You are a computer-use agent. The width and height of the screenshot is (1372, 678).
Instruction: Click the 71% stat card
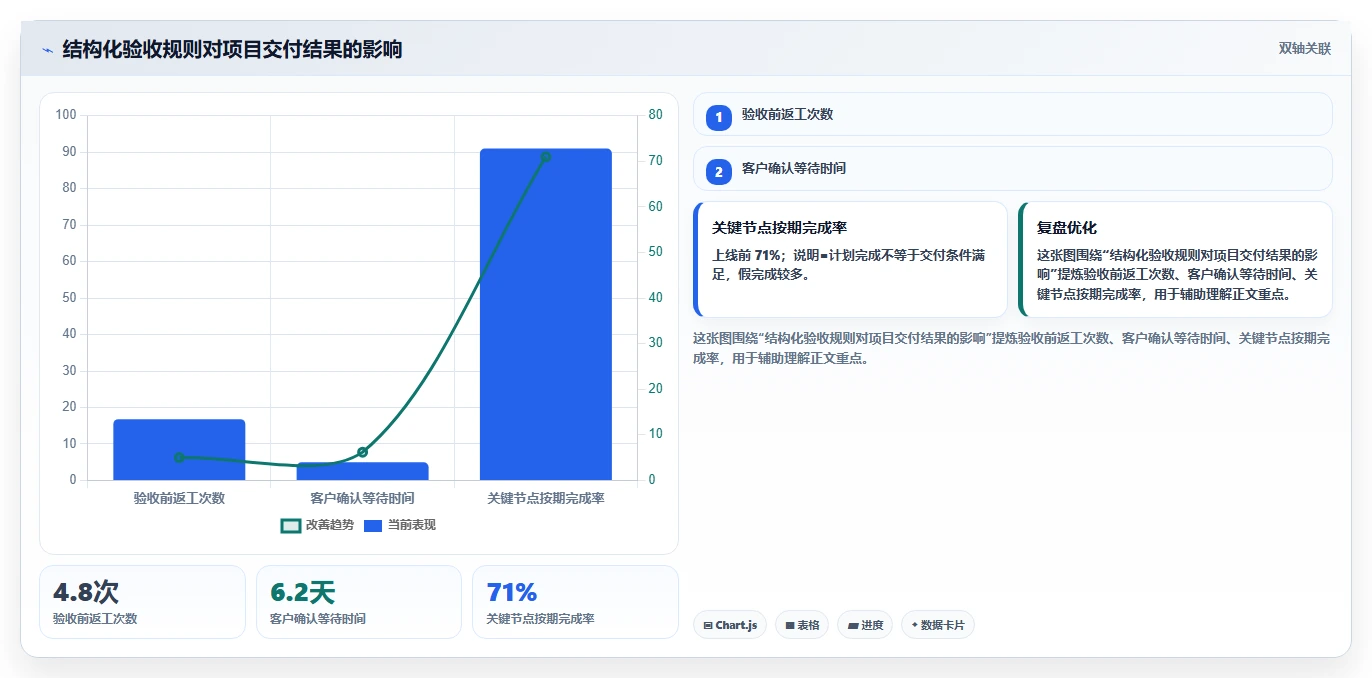point(575,602)
